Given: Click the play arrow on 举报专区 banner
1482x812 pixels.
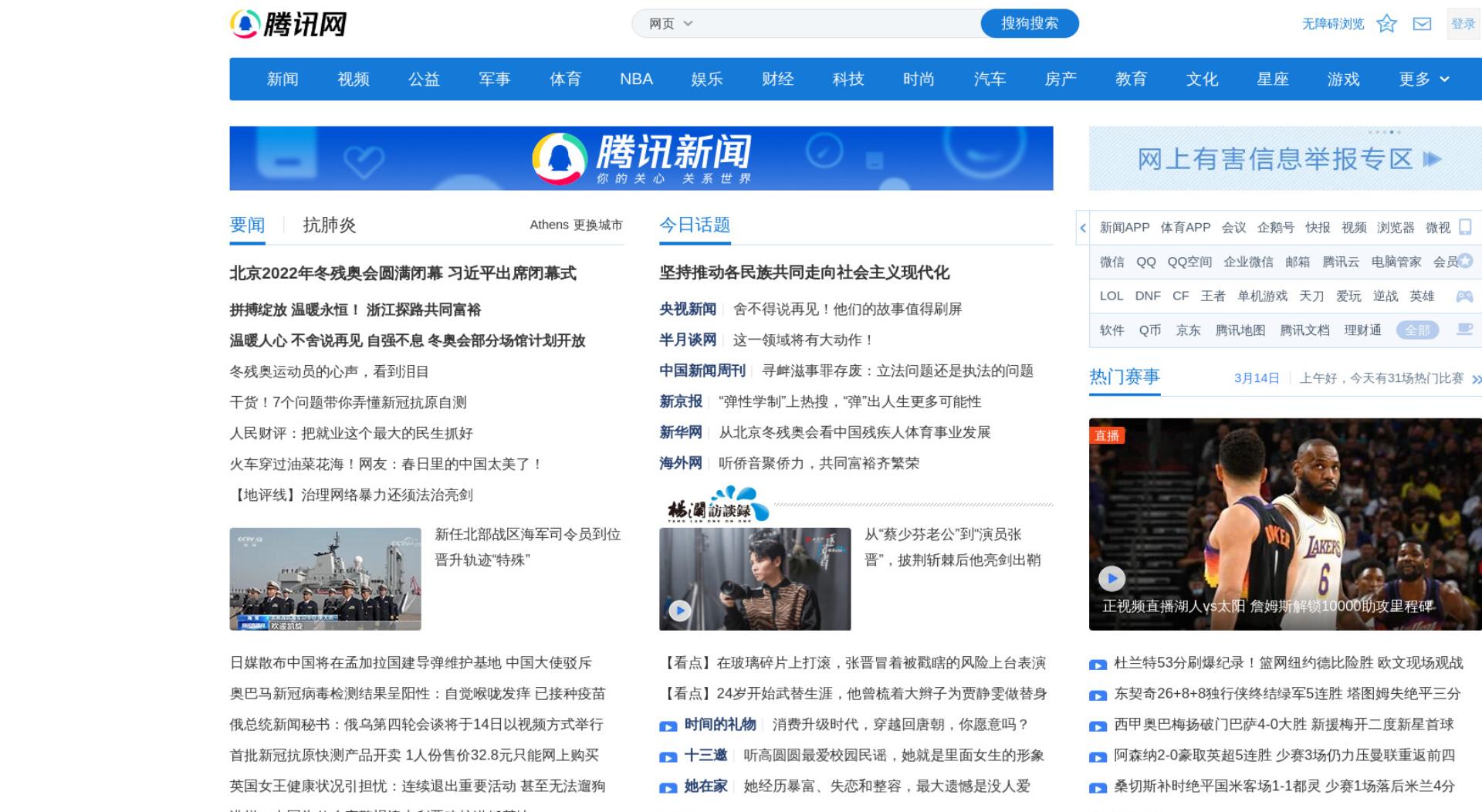Looking at the screenshot, I should (x=1432, y=159).
